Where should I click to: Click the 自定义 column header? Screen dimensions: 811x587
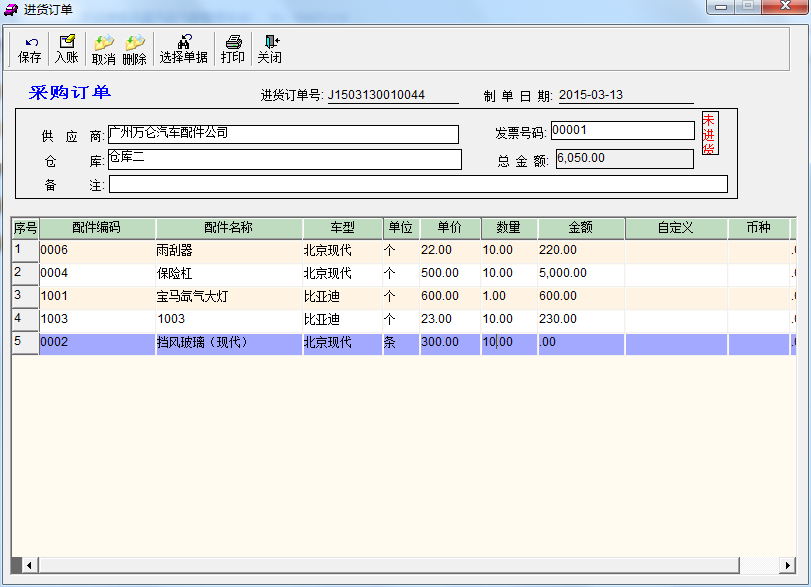[x=676, y=228]
